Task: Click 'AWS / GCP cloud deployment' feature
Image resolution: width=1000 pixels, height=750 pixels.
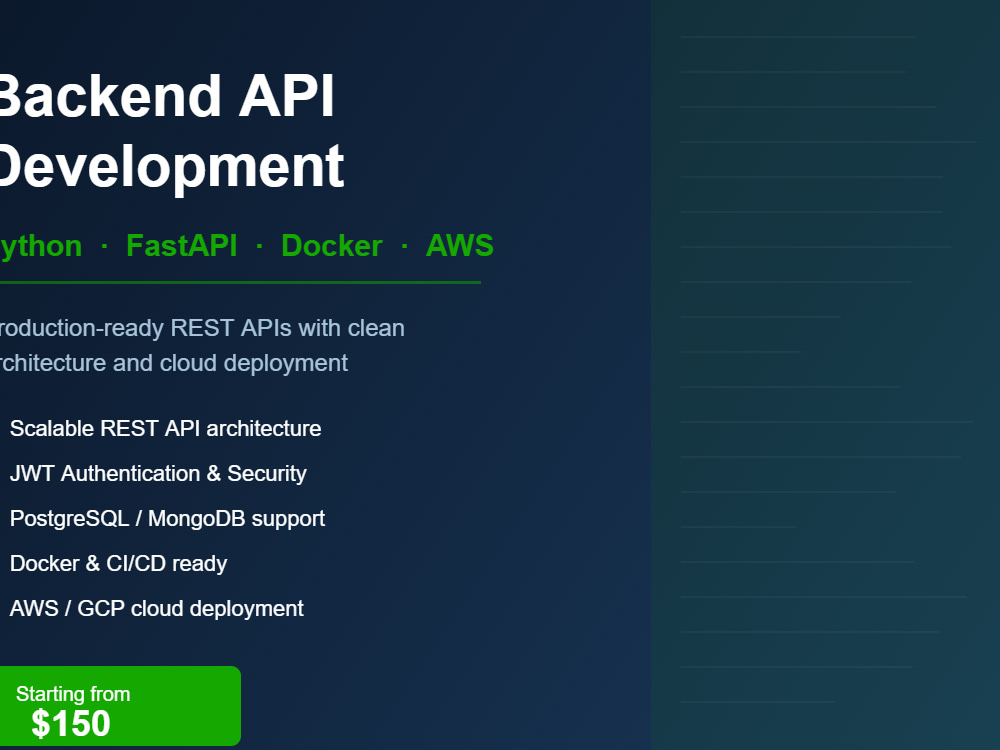Action: tap(156, 608)
